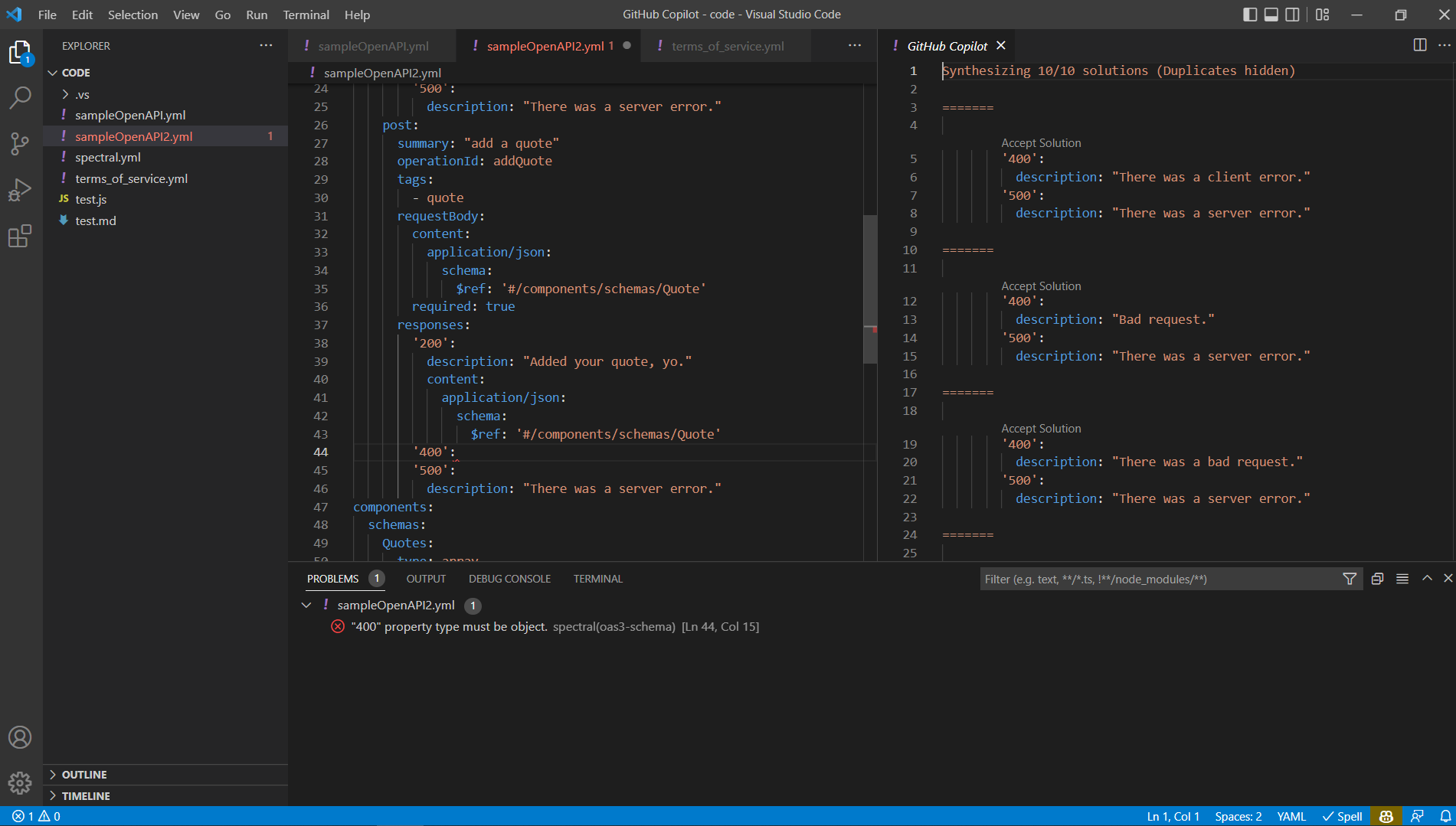
Task: Open the Search view in activity bar
Action: [20, 97]
